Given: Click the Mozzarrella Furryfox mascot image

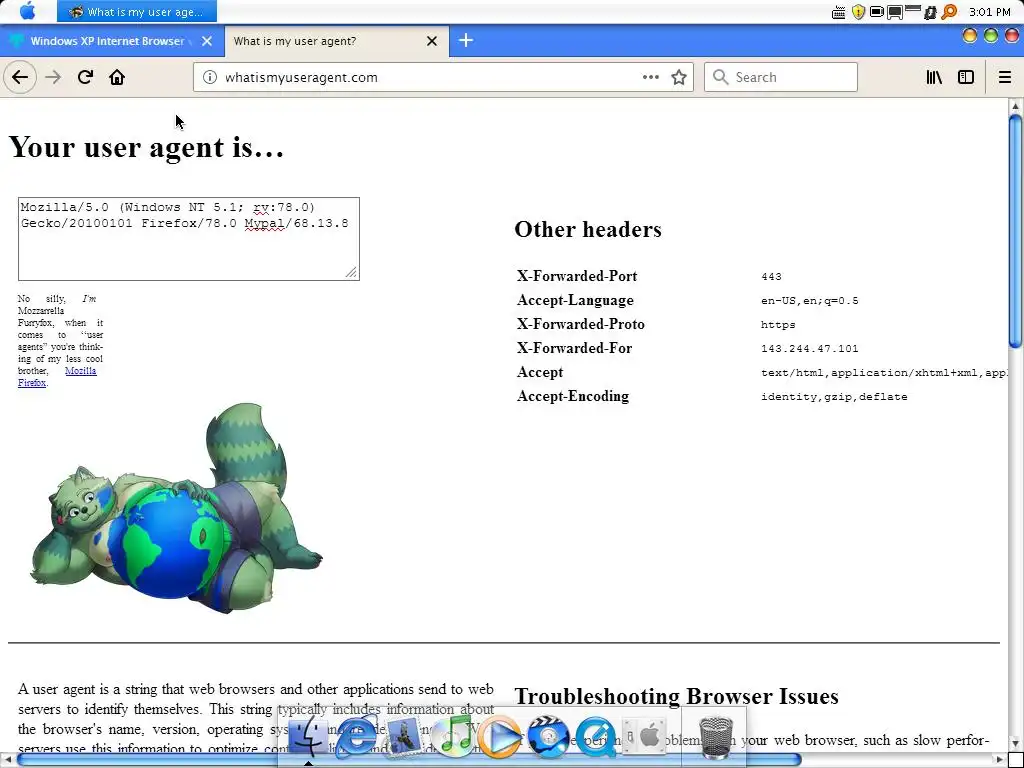Looking at the screenshot, I should (x=176, y=508).
